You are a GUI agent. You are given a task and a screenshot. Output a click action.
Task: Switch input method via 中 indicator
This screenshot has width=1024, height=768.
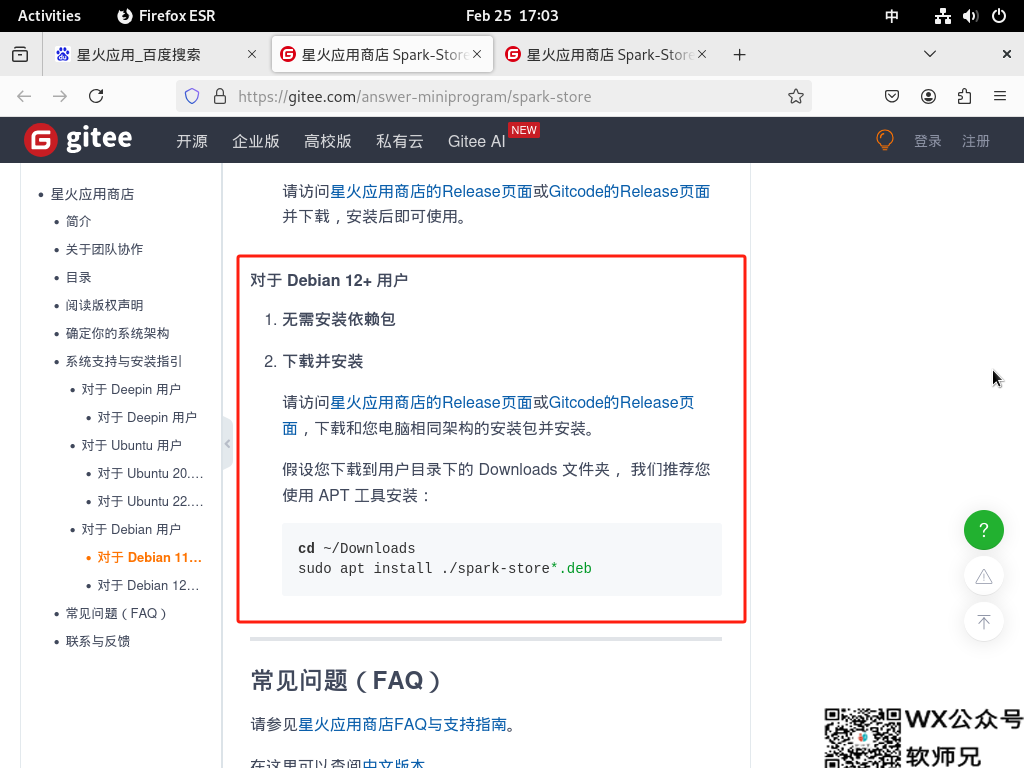tap(891, 16)
